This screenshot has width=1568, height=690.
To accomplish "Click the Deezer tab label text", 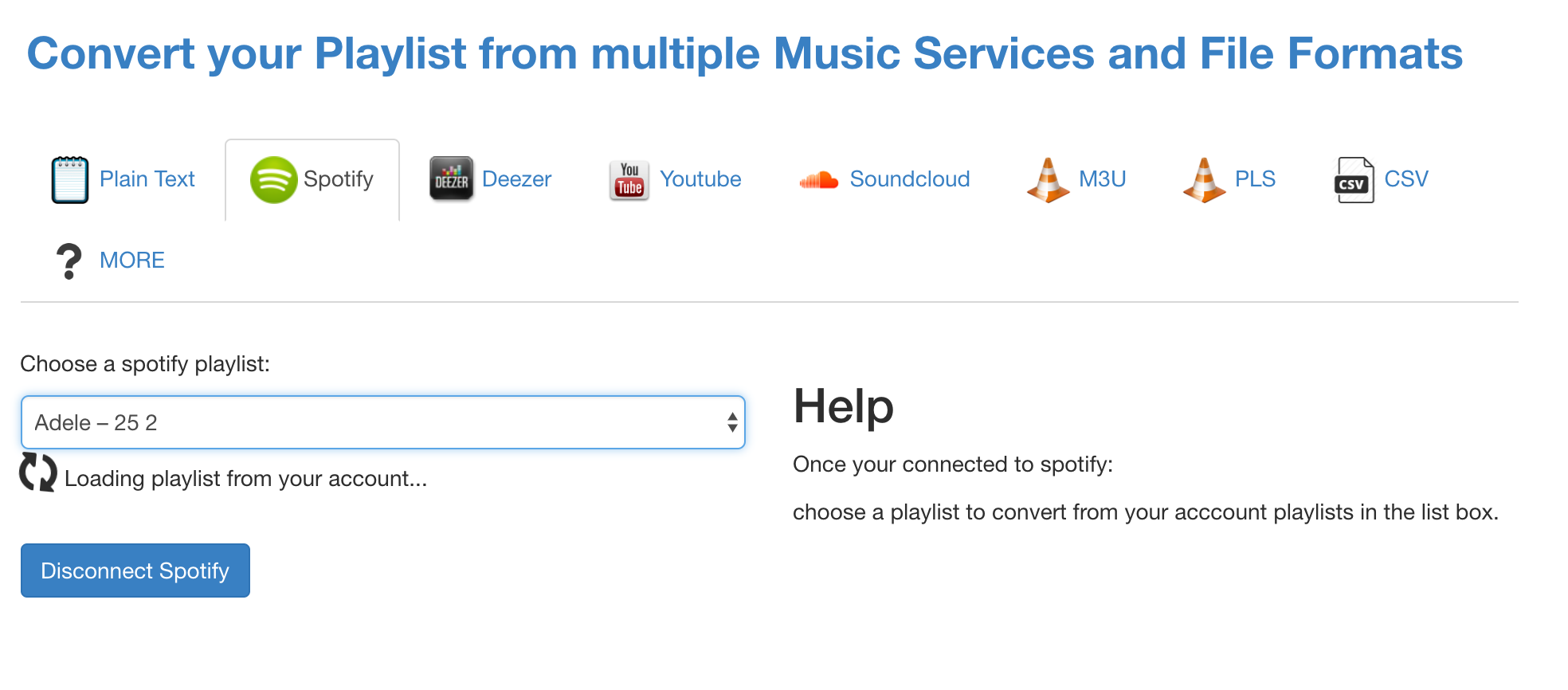I will click(x=516, y=179).
